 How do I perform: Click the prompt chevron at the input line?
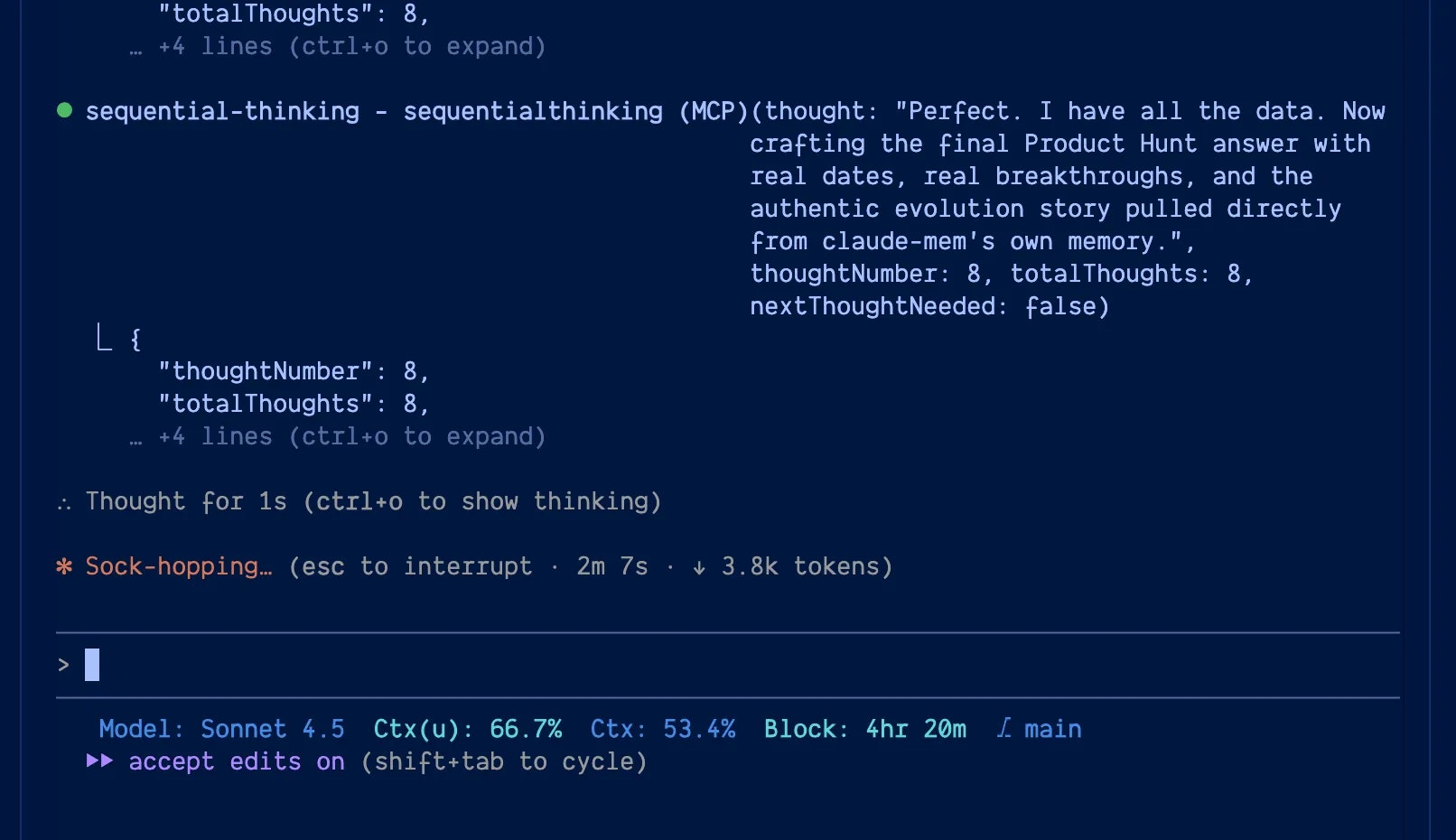tap(63, 665)
